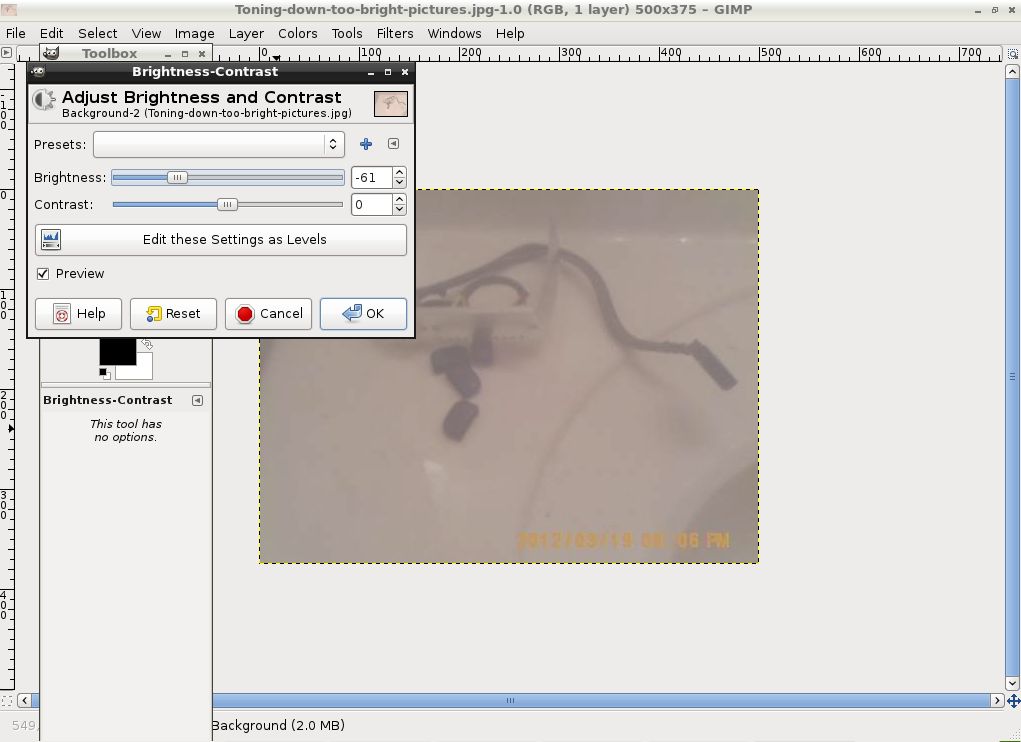The height and width of the screenshot is (742, 1021).
Task: Open the Colors menu
Action: point(298,33)
